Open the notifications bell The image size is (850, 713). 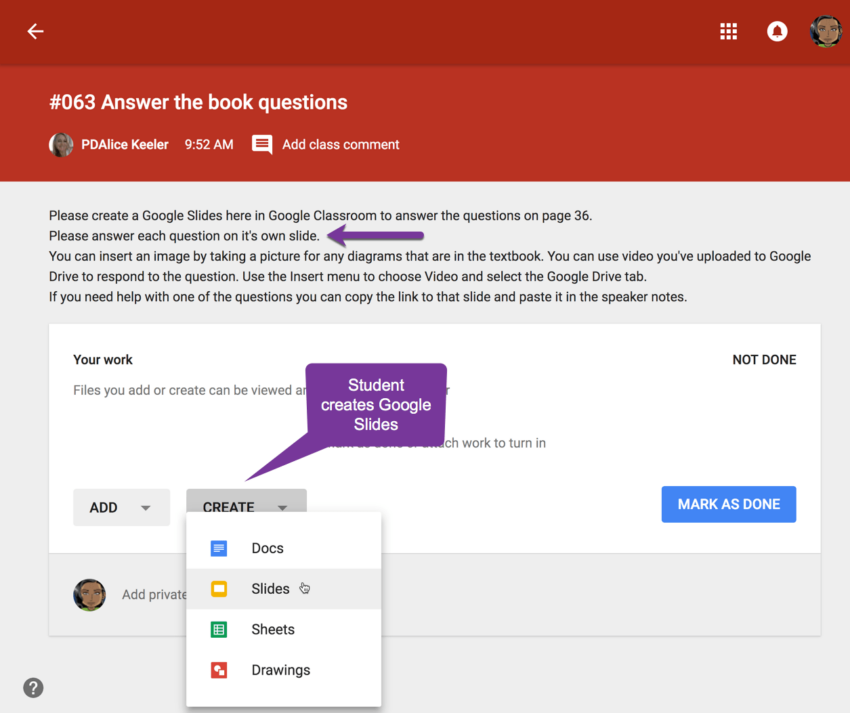point(777,31)
